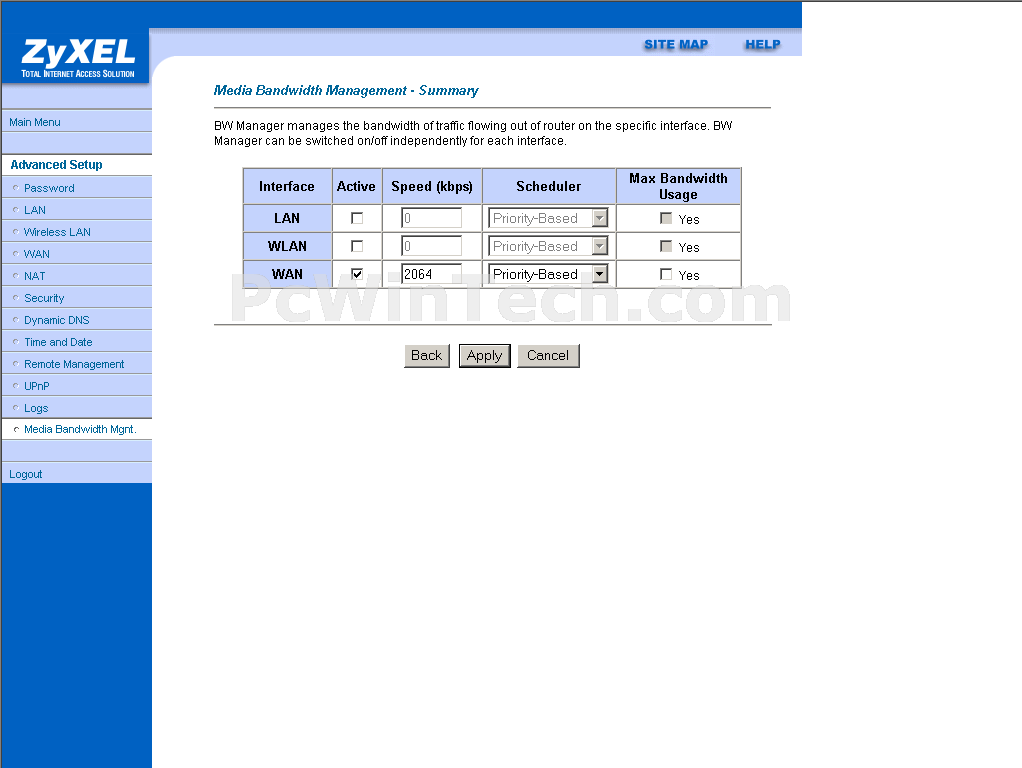The height and width of the screenshot is (768, 1022).
Task: Open the Security settings page
Action: click(x=44, y=298)
